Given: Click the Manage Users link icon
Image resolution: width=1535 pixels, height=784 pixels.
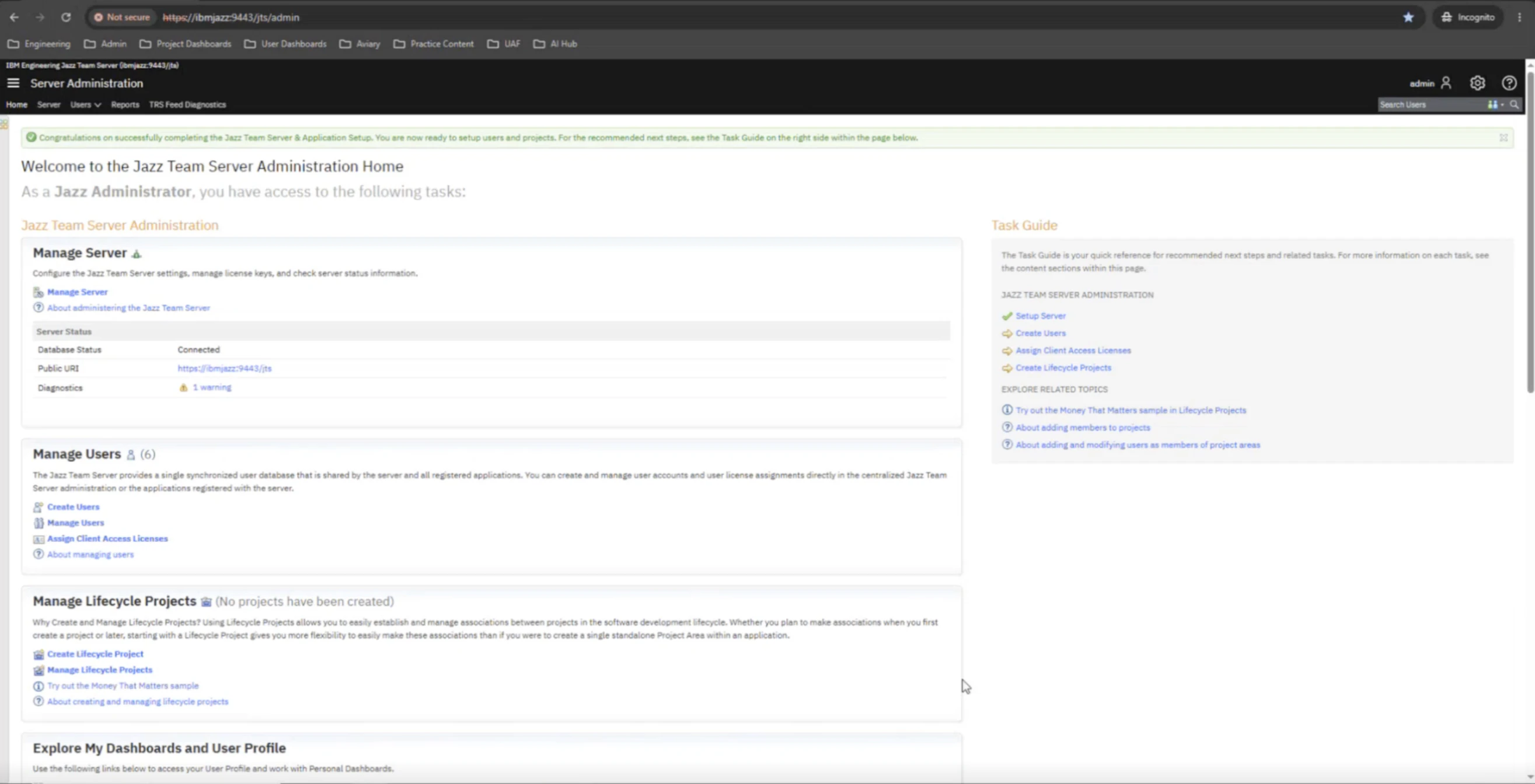Looking at the screenshot, I should click(38, 523).
